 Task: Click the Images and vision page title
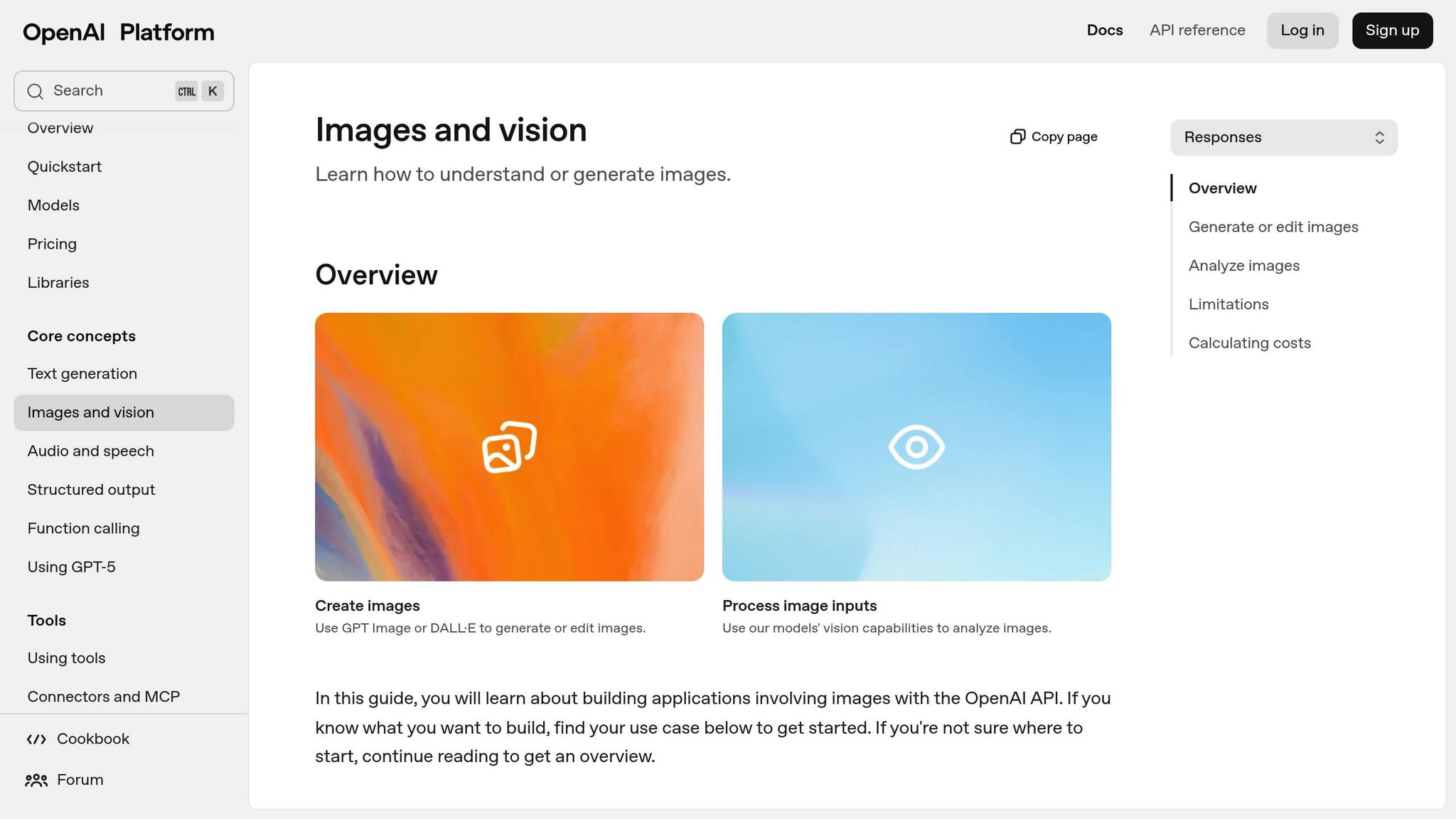tap(451, 131)
